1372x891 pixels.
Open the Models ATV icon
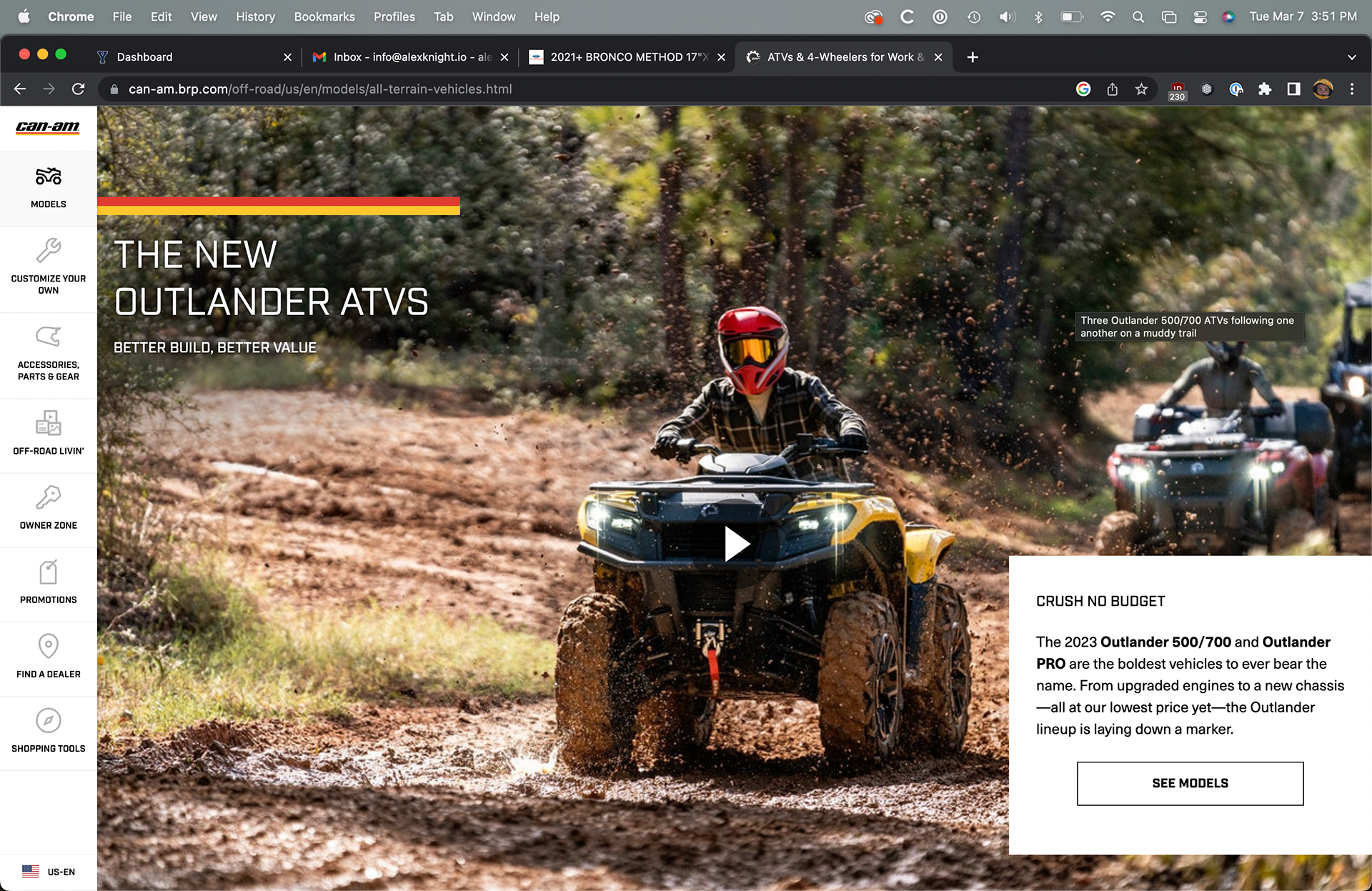48,176
